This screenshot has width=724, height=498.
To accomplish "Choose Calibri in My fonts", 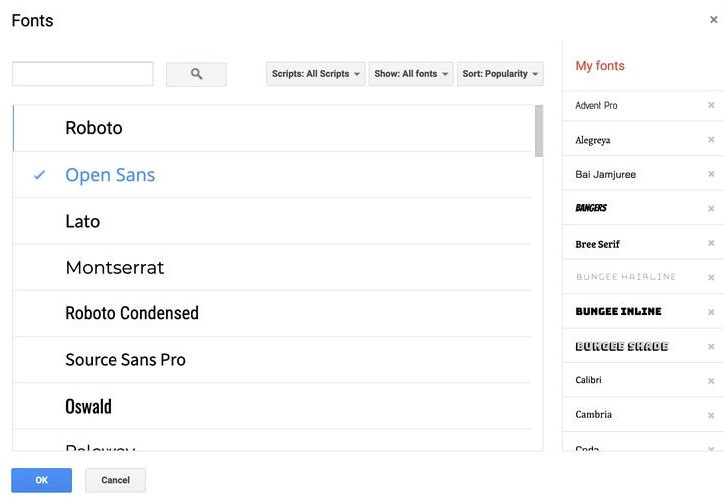I will pos(588,380).
